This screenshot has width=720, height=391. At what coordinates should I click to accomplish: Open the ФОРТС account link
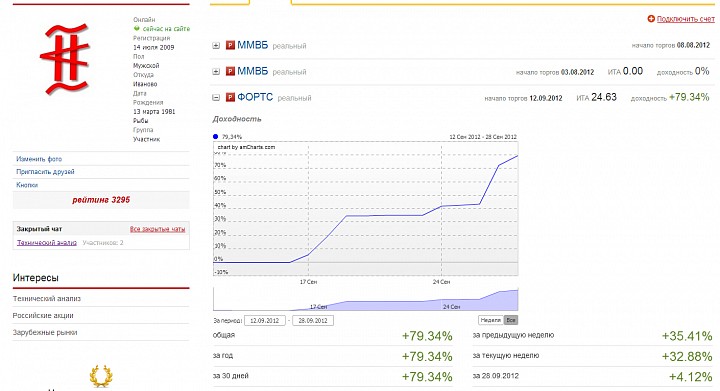pos(255,97)
